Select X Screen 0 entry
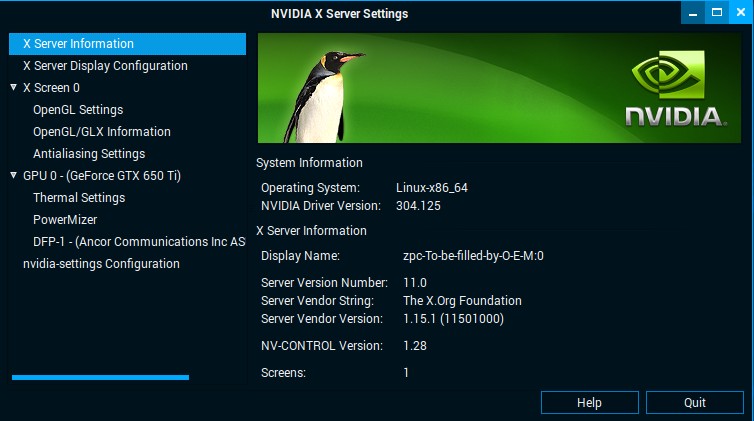Viewport: 754px width, 421px height. pyautogui.click(x=51, y=88)
